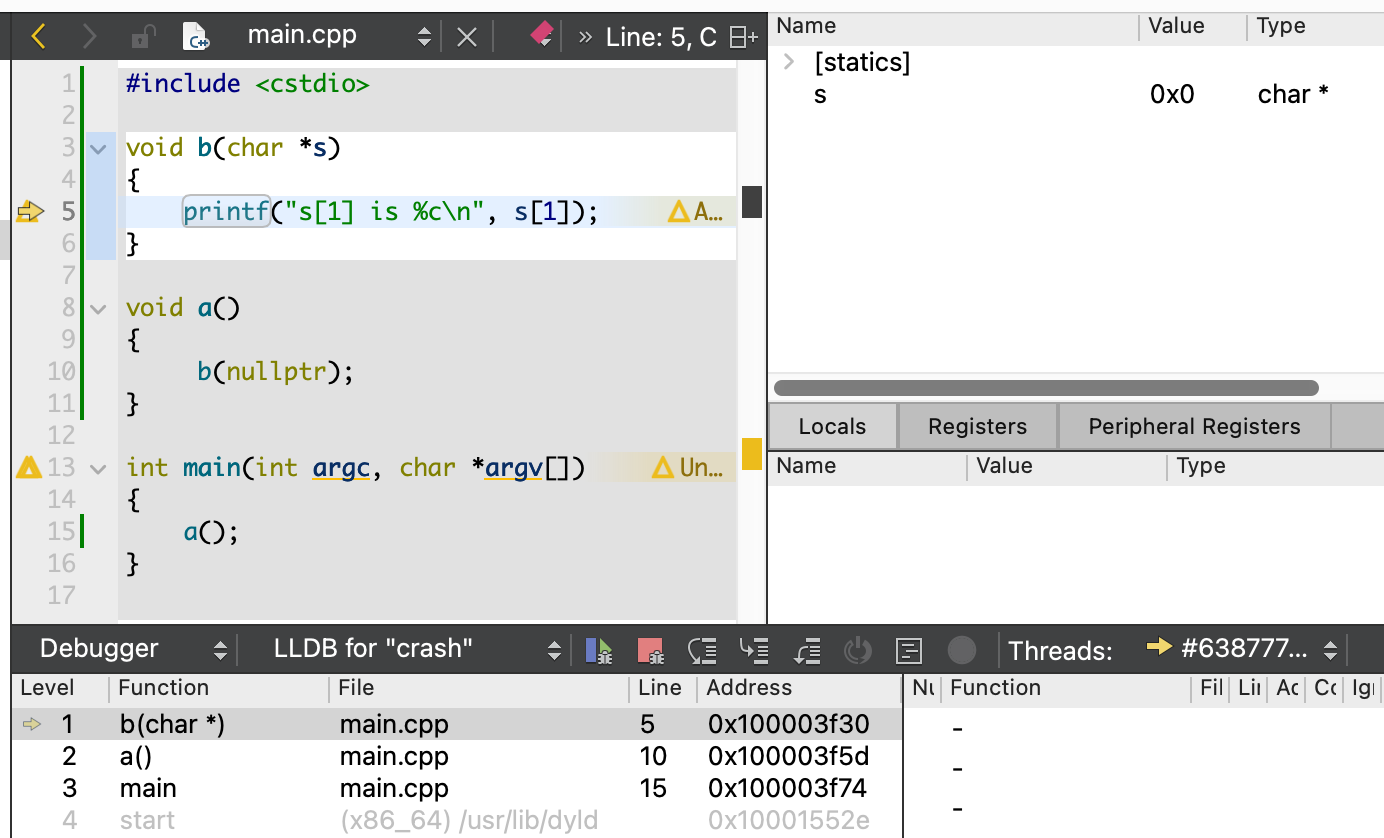Stop the debugger with the red icon

(650, 651)
